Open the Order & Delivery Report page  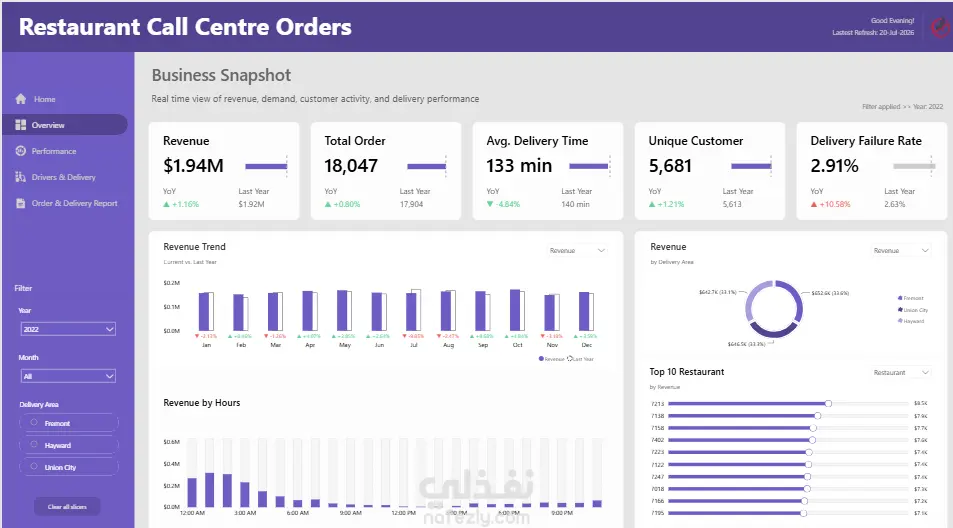74,203
